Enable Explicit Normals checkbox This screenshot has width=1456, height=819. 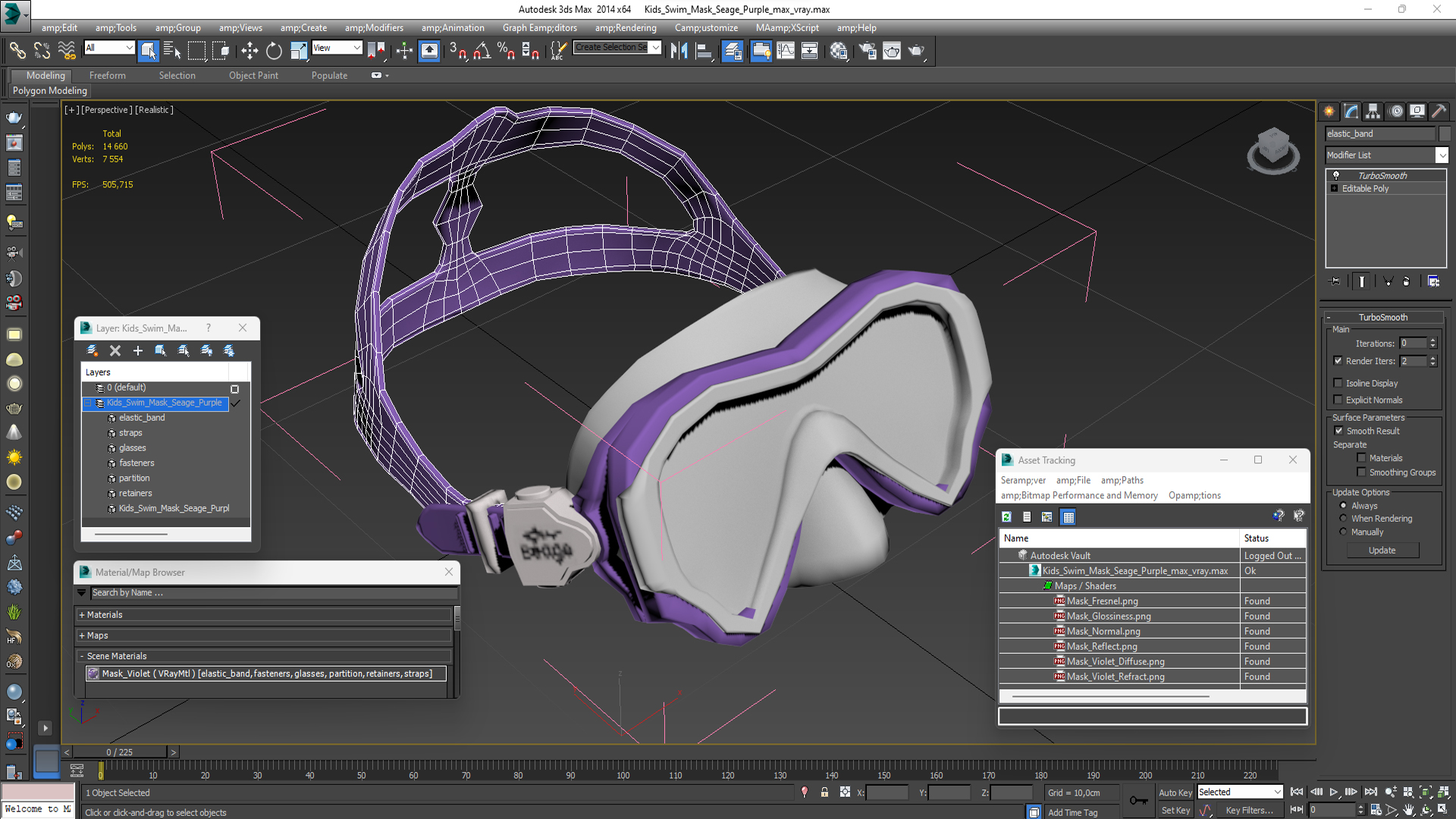click(x=1338, y=400)
